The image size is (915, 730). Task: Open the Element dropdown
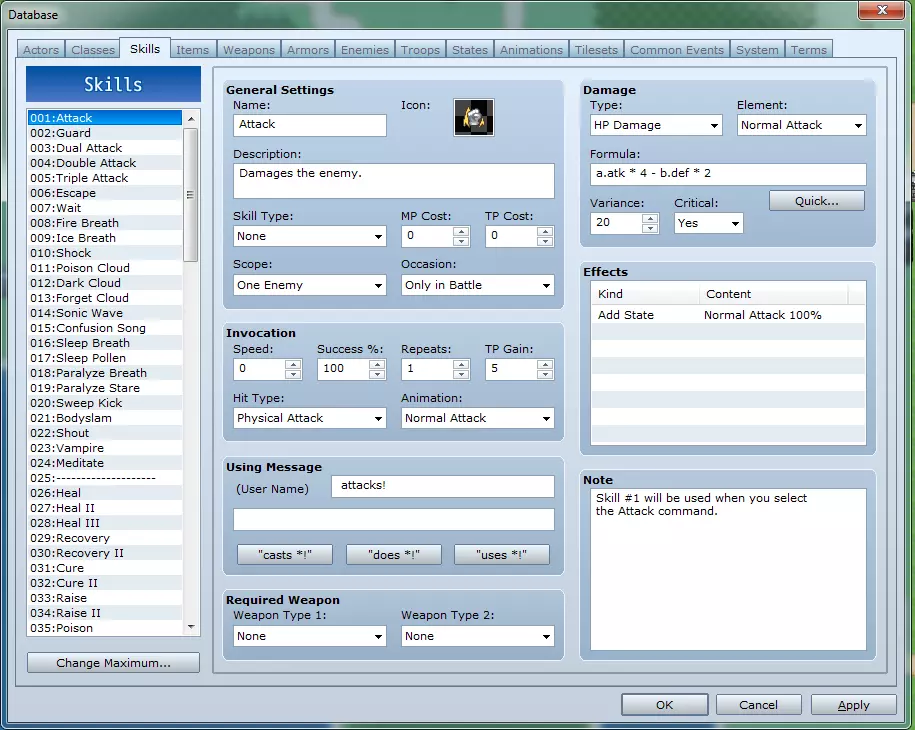coord(802,125)
